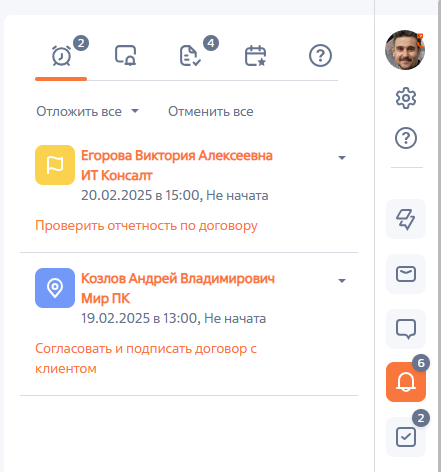This screenshot has width=441, height=472.
Task: Open "Егорова Виктория Алексеевна" contact link
Action: click(177, 156)
